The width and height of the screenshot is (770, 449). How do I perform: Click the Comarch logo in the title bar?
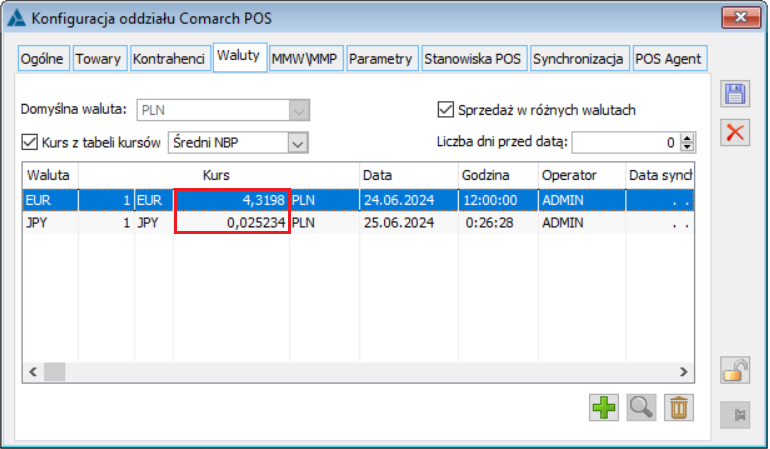point(16,18)
